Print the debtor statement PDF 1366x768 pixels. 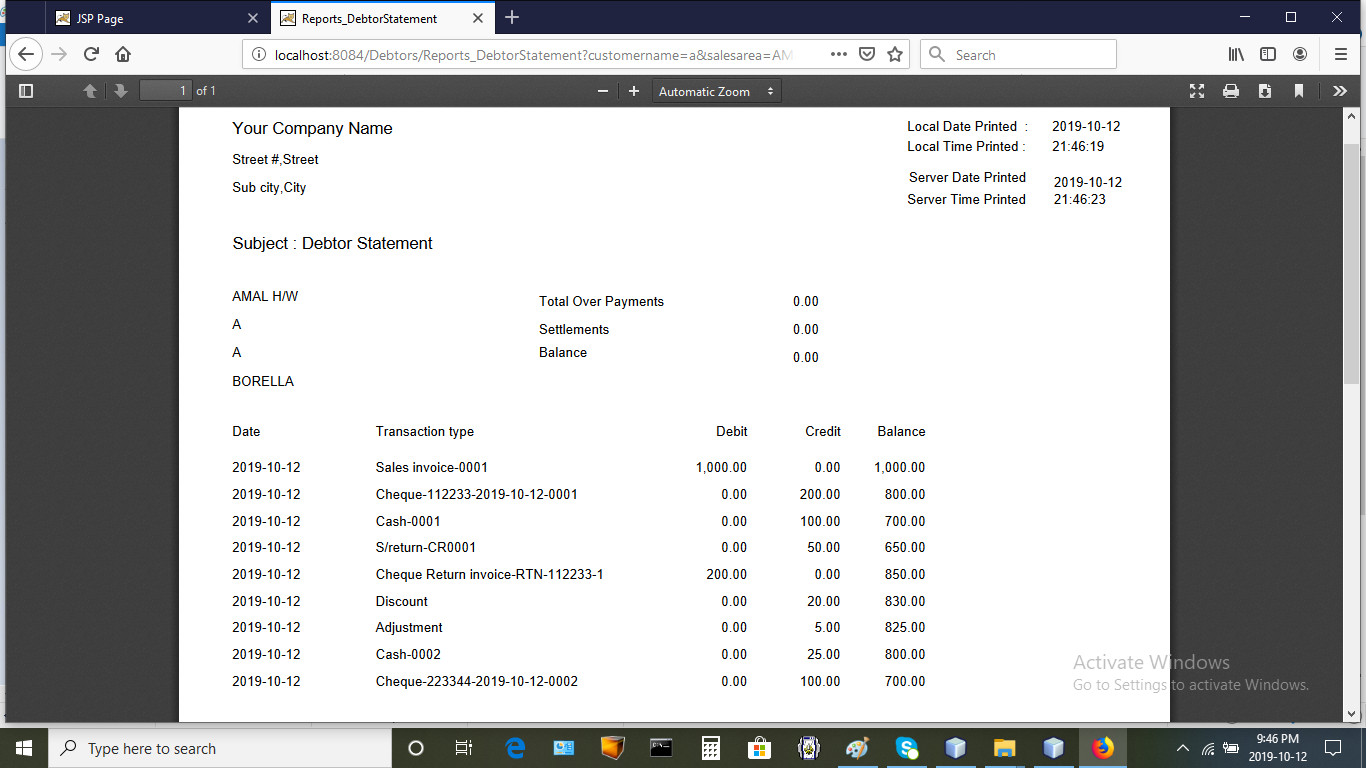1231,91
